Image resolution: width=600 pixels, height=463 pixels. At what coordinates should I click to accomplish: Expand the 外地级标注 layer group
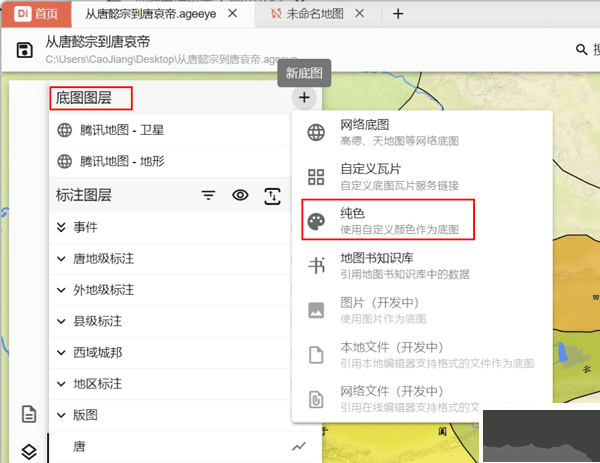pyautogui.click(x=61, y=290)
